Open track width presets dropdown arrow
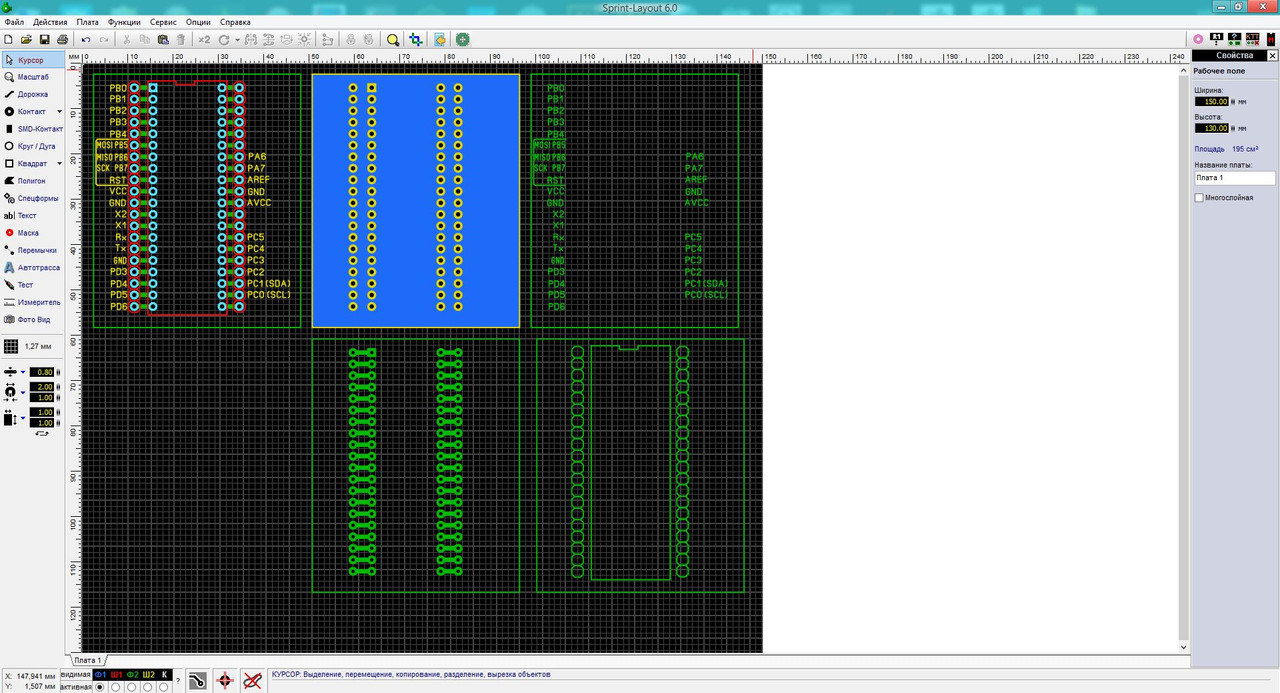1280x693 pixels. pyautogui.click(x=23, y=372)
